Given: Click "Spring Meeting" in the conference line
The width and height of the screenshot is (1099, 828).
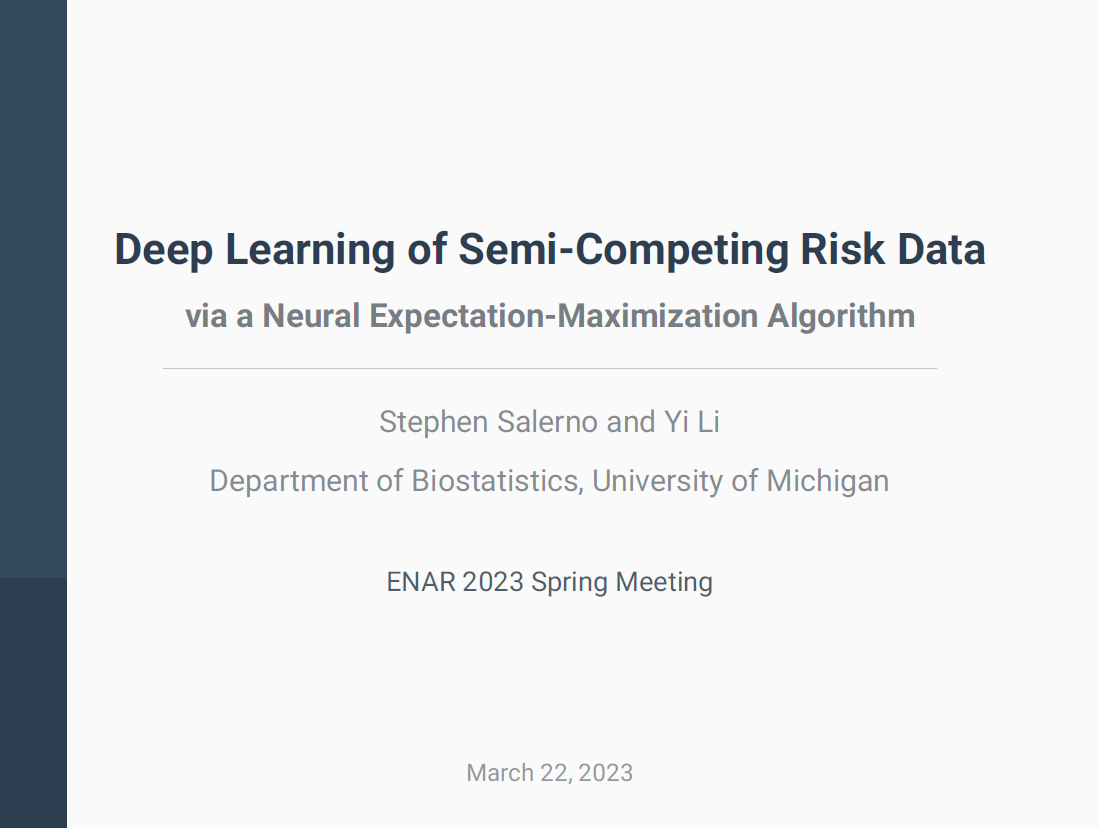Looking at the screenshot, I should pyautogui.click(x=622, y=582).
